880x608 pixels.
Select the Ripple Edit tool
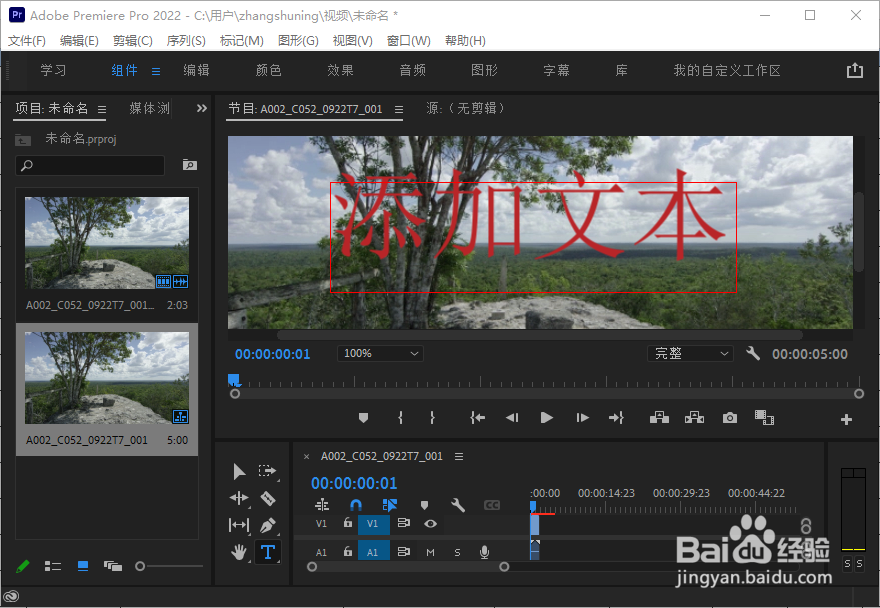point(239,498)
